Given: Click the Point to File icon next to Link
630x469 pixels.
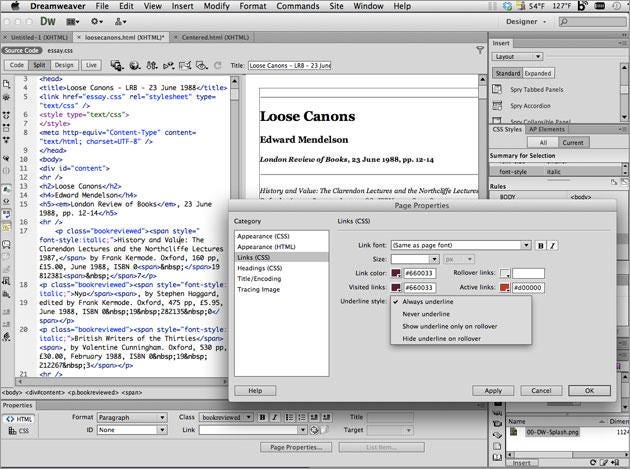Looking at the screenshot, I should tap(314, 430).
